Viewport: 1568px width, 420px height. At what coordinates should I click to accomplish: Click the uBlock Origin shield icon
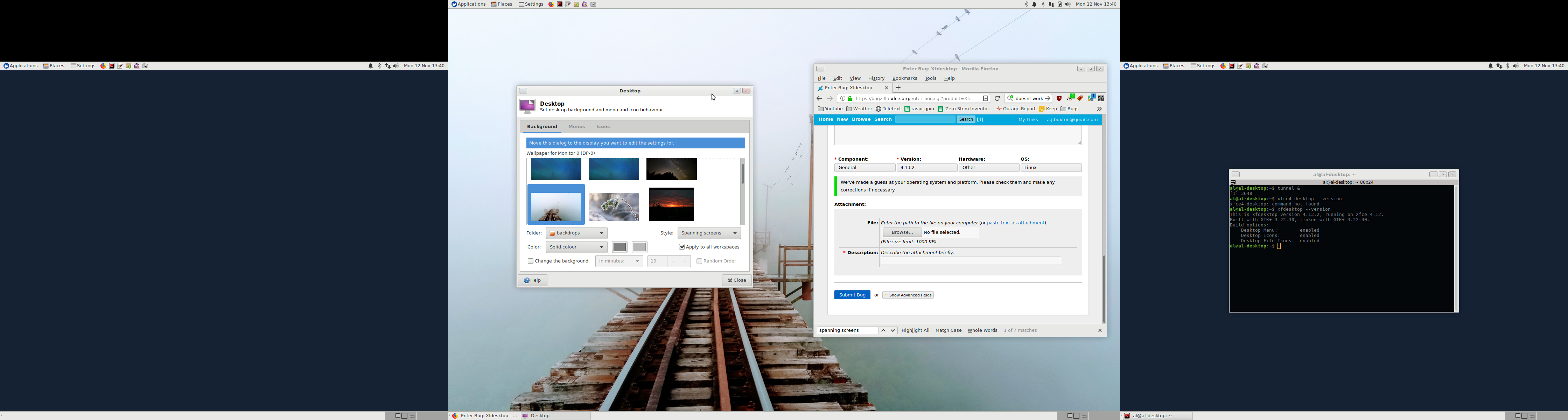click(x=1059, y=99)
